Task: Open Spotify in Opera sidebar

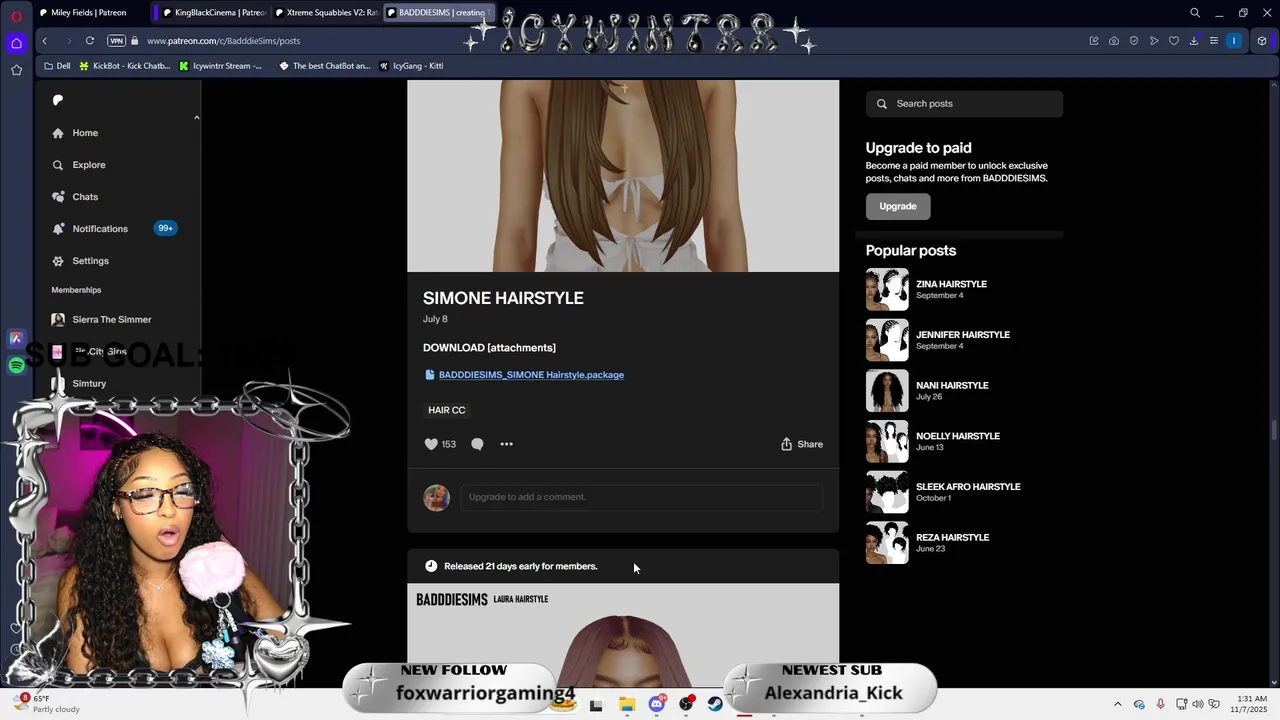Action: pos(16,366)
